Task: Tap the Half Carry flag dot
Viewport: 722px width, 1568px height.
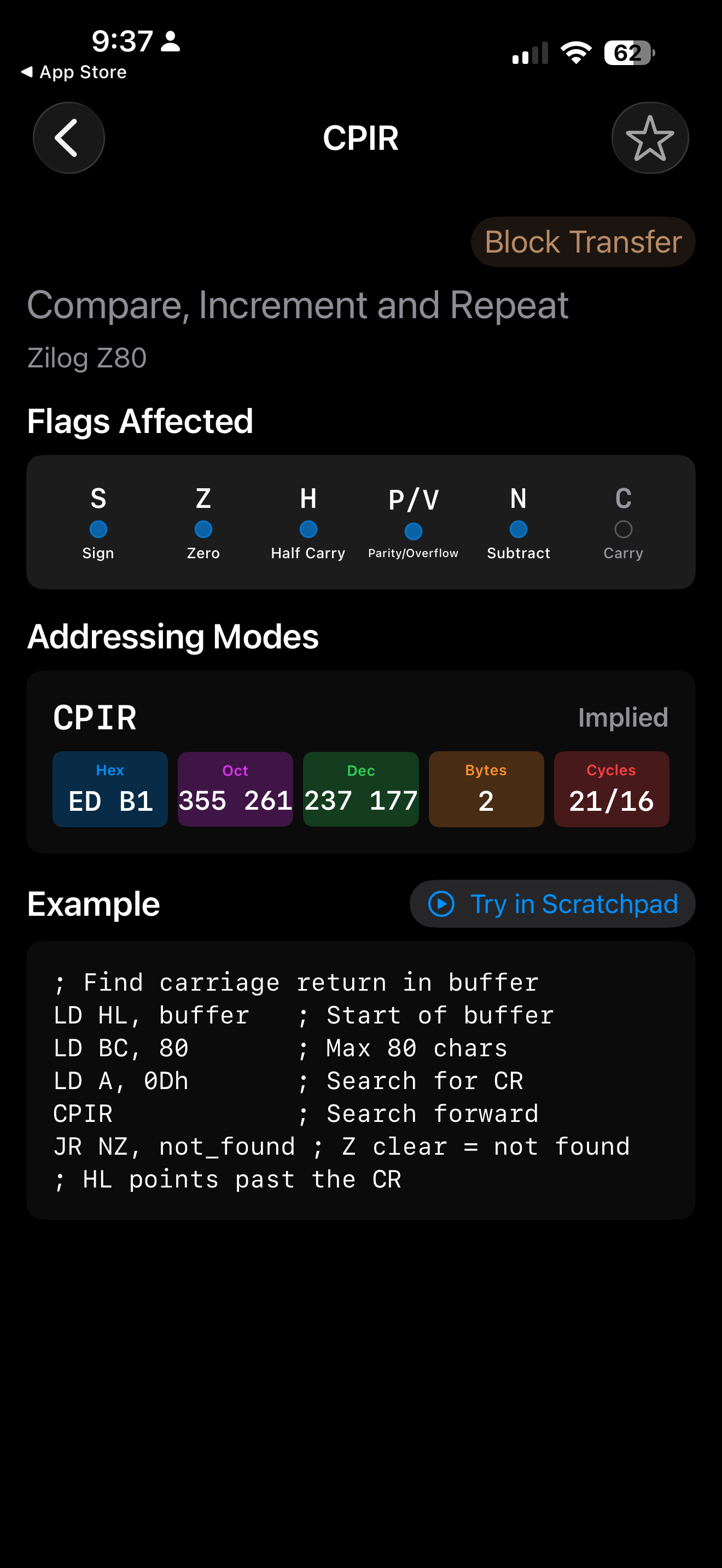Action: click(x=308, y=530)
